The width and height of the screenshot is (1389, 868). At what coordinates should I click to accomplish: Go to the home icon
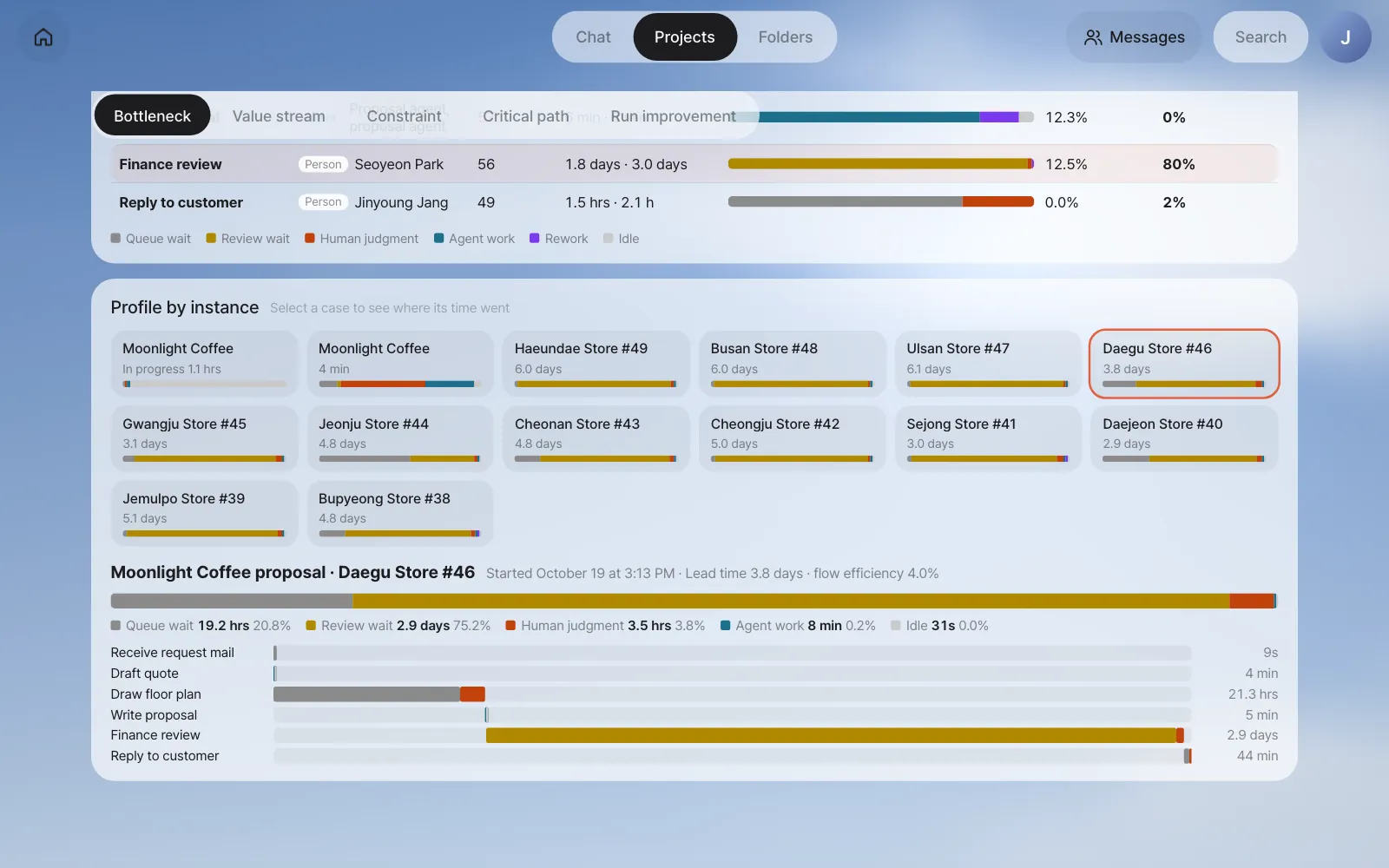43,37
